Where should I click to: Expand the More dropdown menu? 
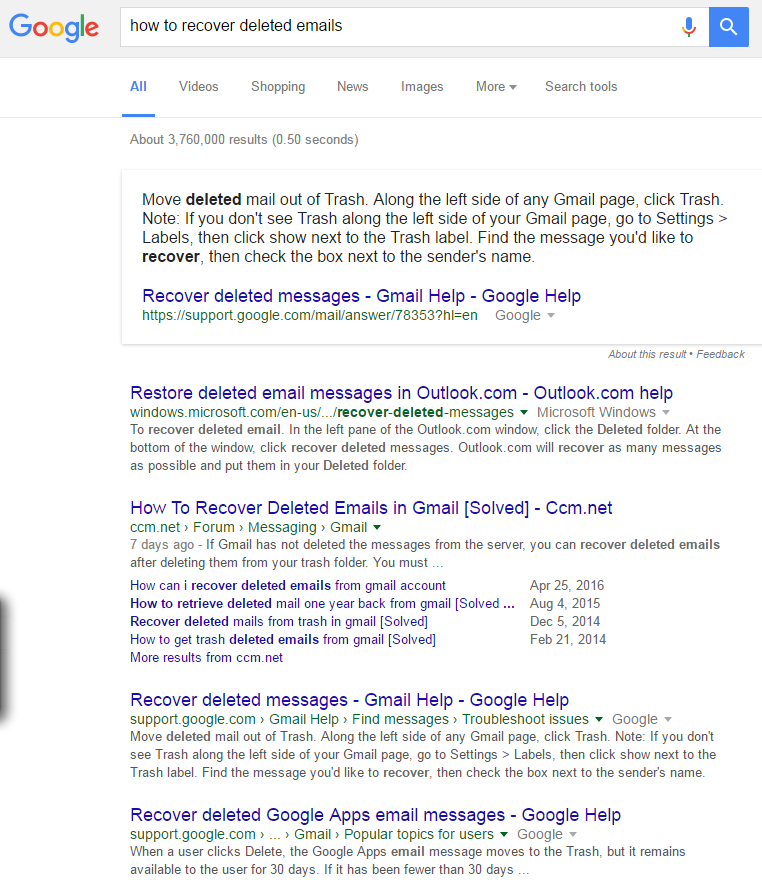[x=496, y=86]
